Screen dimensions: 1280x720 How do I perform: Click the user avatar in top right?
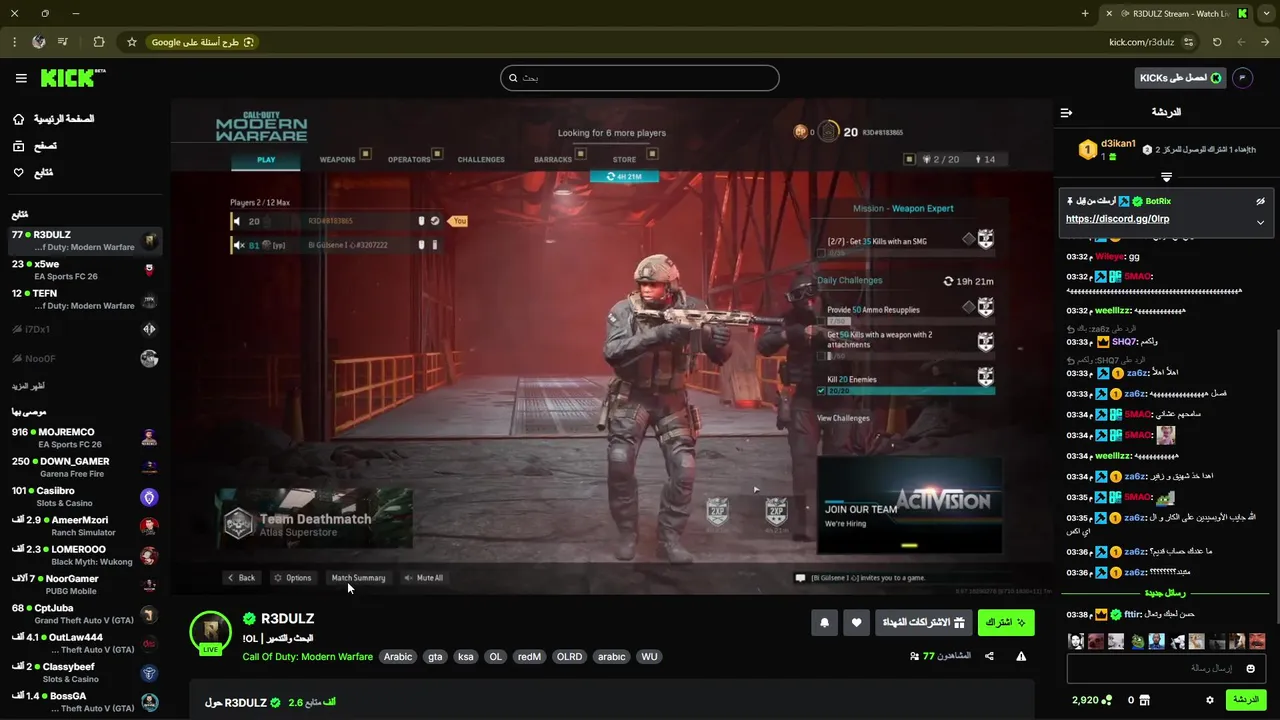(x=1242, y=78)
